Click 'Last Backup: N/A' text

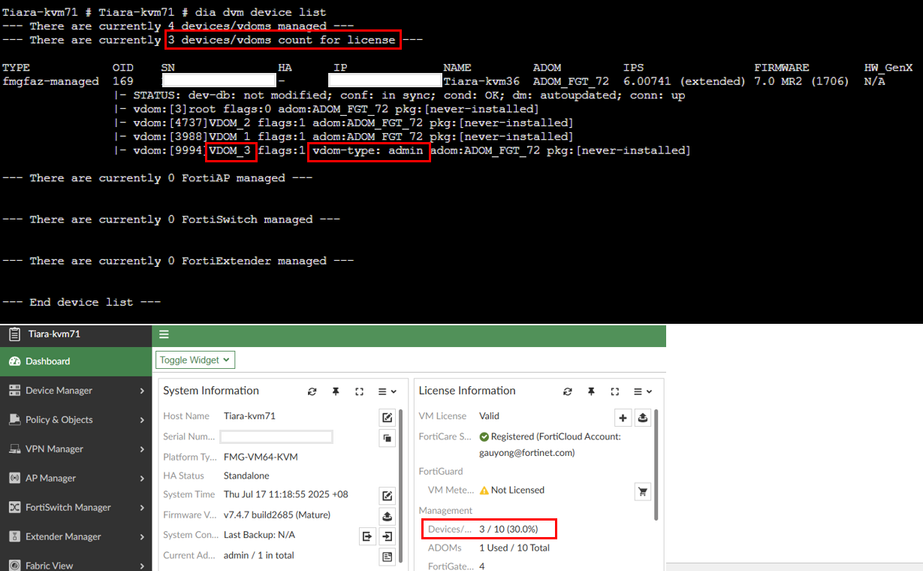[260, 535]
